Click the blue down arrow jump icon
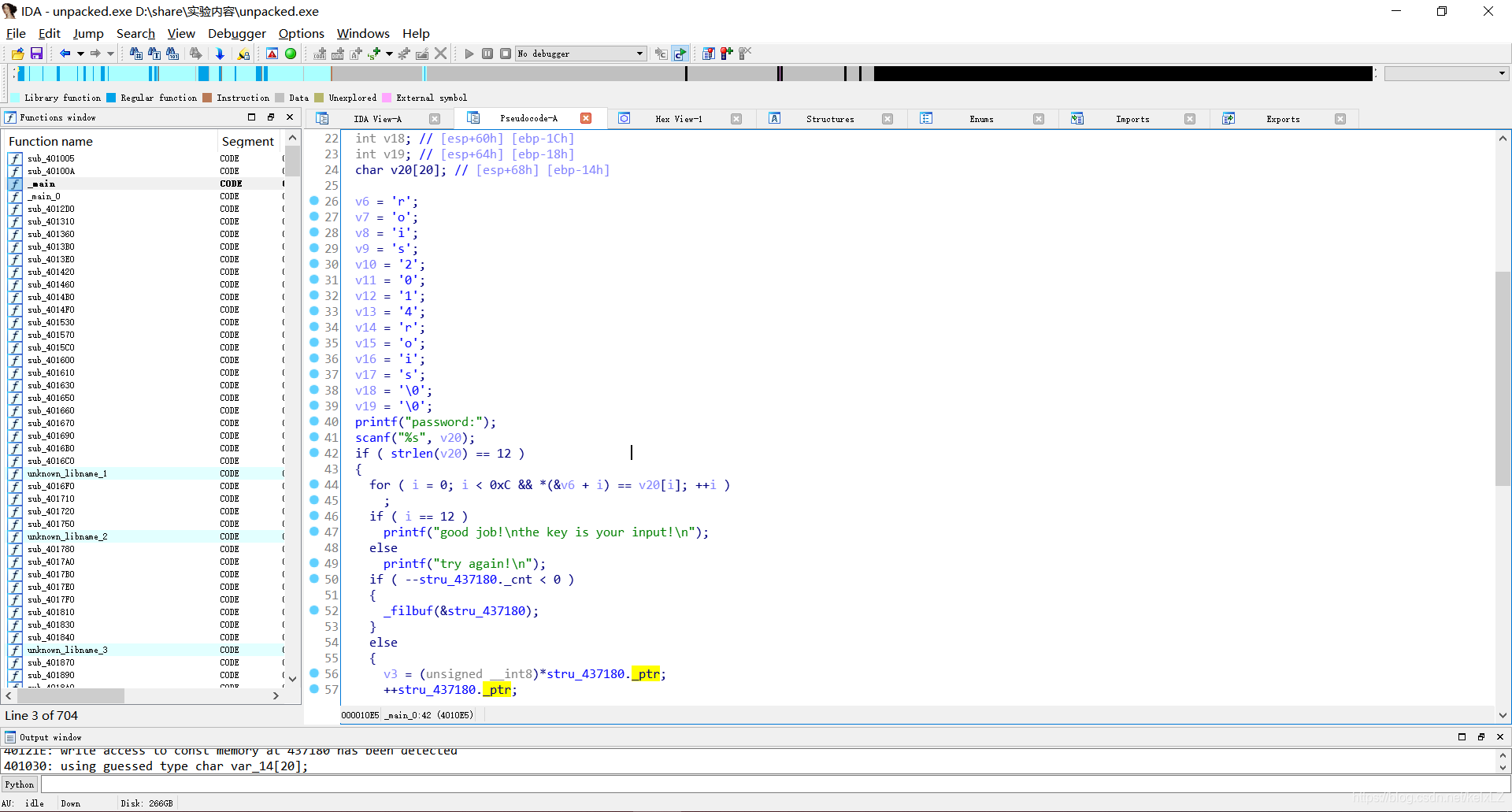The width and height of the screenshot is (1512, 812). pos(220,54)
